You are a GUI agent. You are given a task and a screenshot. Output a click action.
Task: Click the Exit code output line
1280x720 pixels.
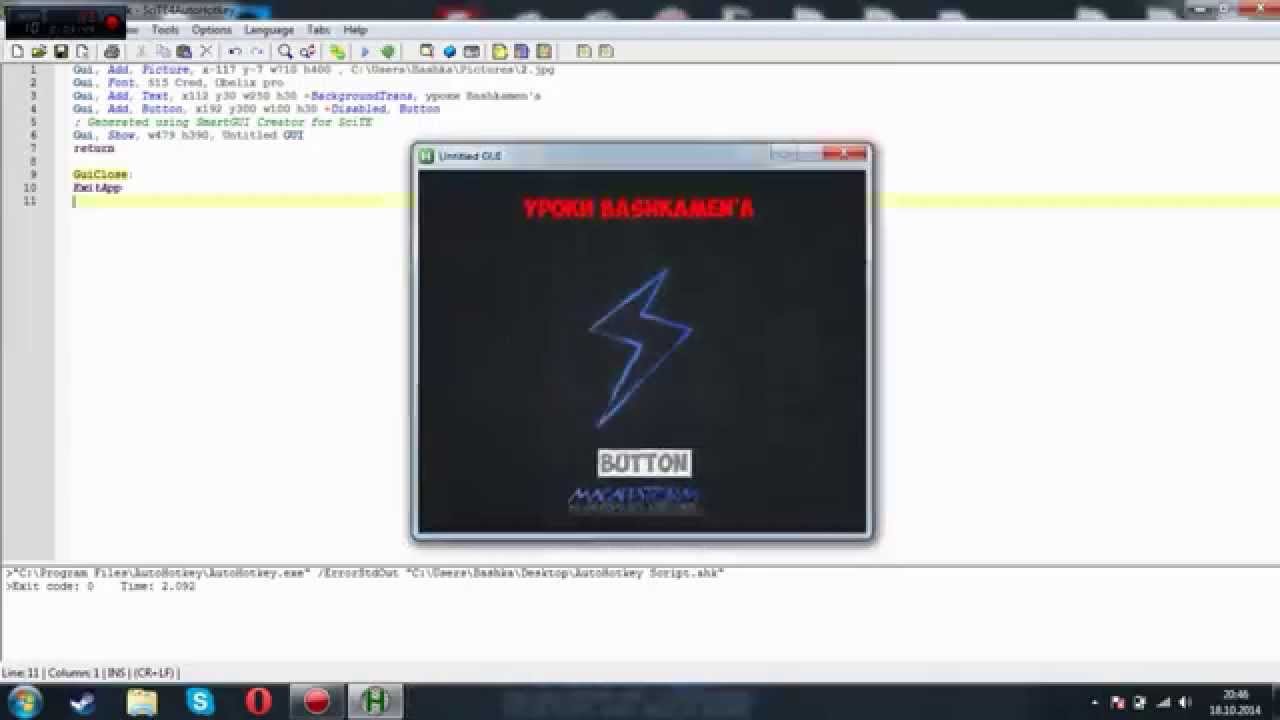[x=101, y=587]
